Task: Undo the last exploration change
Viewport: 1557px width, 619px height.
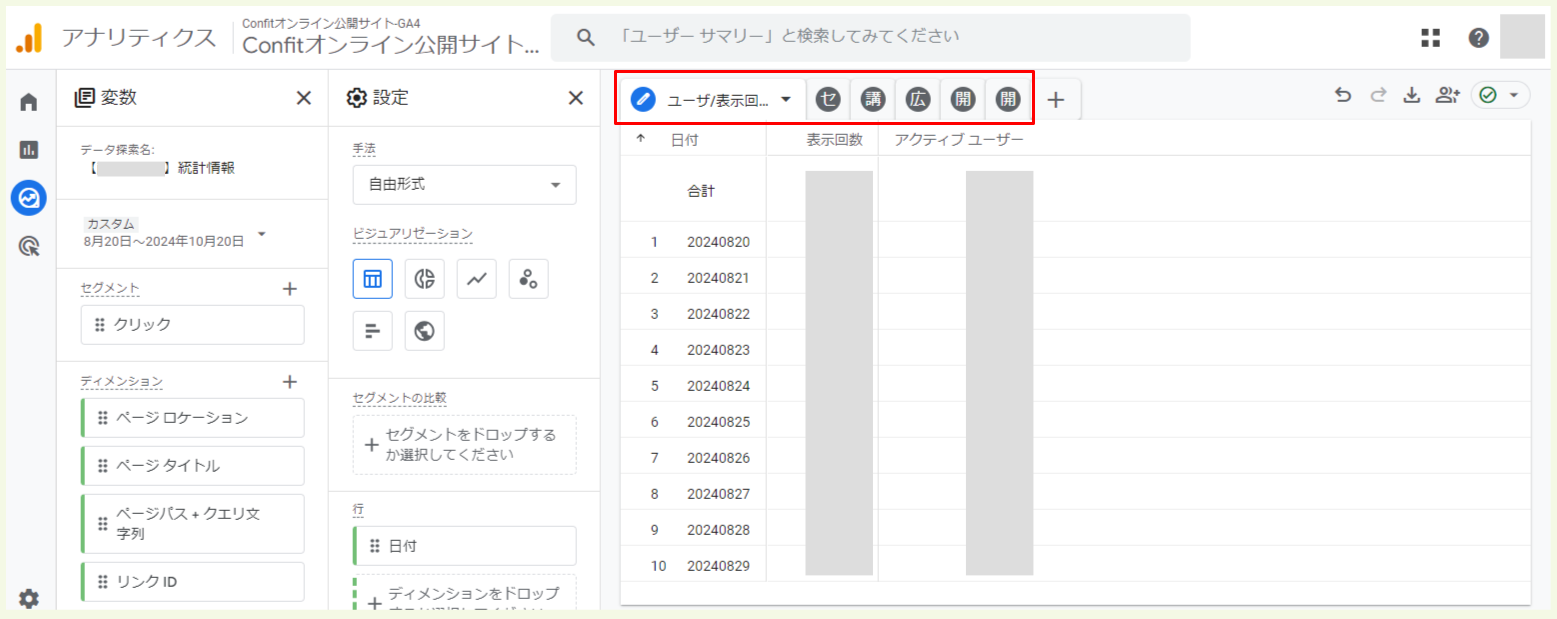Action: 1341,94
